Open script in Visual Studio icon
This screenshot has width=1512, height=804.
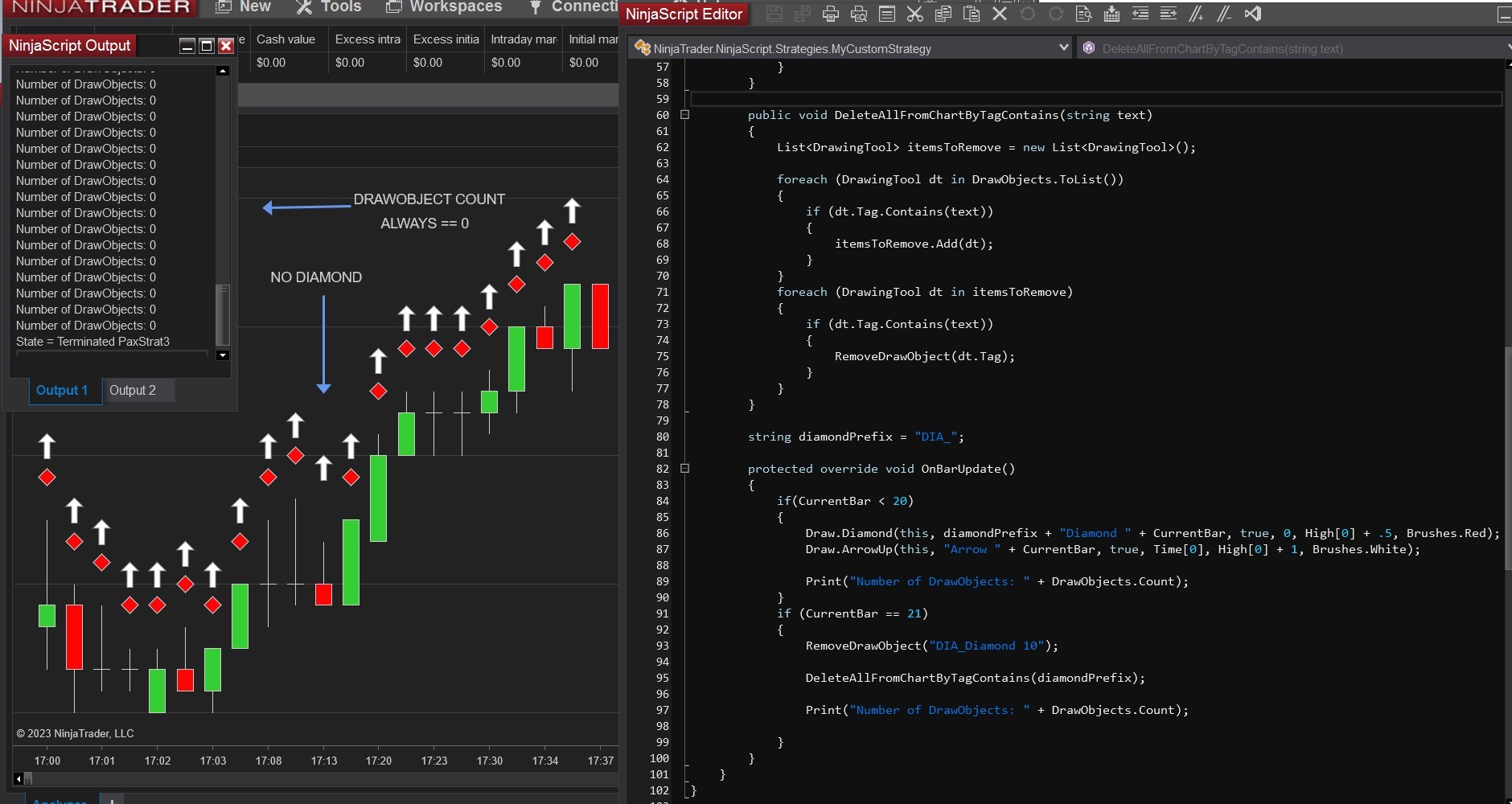point(1252,14)
